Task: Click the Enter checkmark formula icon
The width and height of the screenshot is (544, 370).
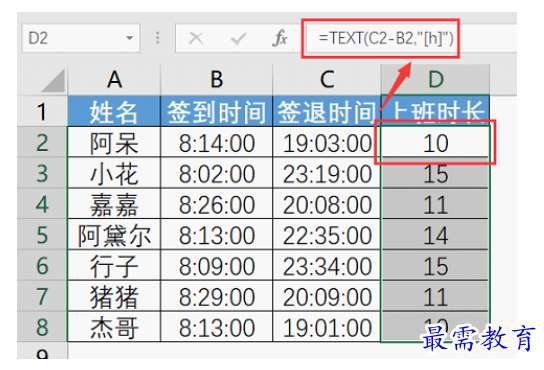Action: coord(238,38)
